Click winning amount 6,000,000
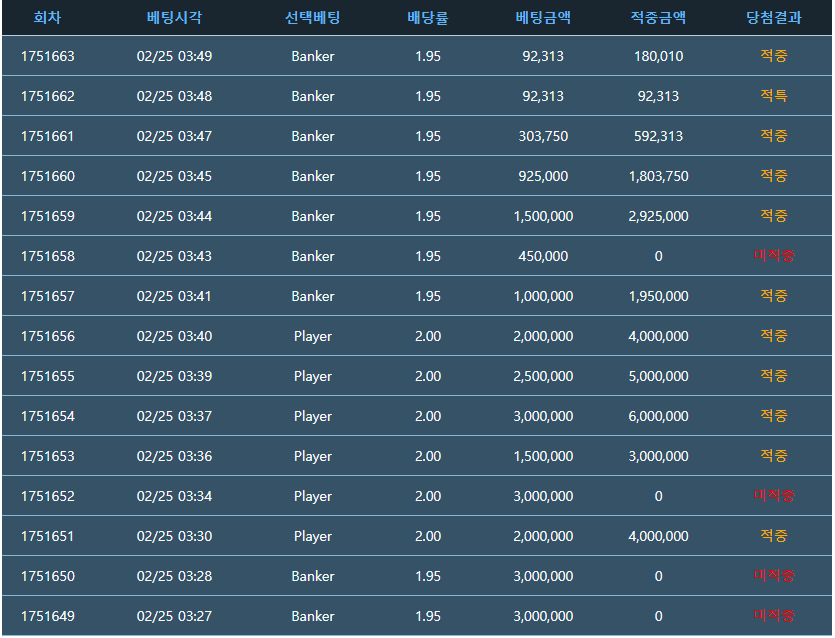The image size is (835, 638). coord(658,416)
